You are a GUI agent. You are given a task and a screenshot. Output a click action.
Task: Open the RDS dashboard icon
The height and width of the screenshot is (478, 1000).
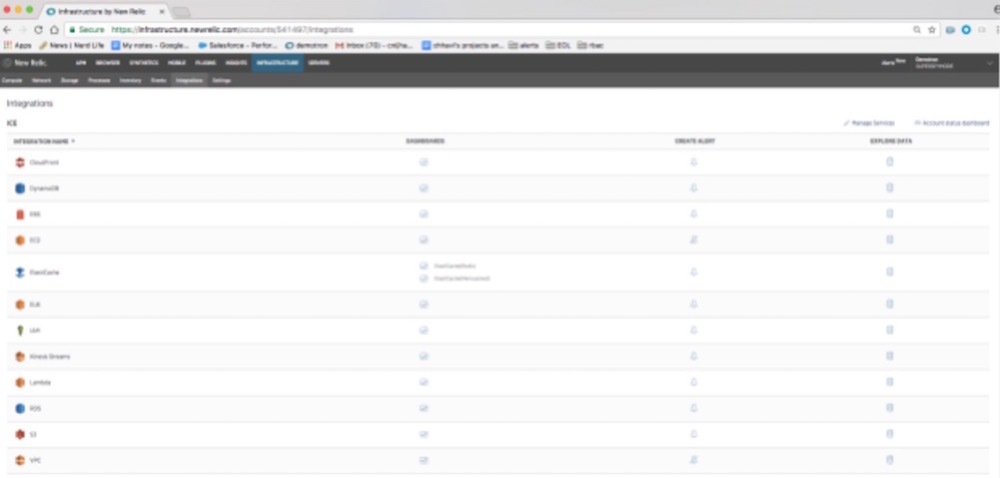(x=423, y=408)
